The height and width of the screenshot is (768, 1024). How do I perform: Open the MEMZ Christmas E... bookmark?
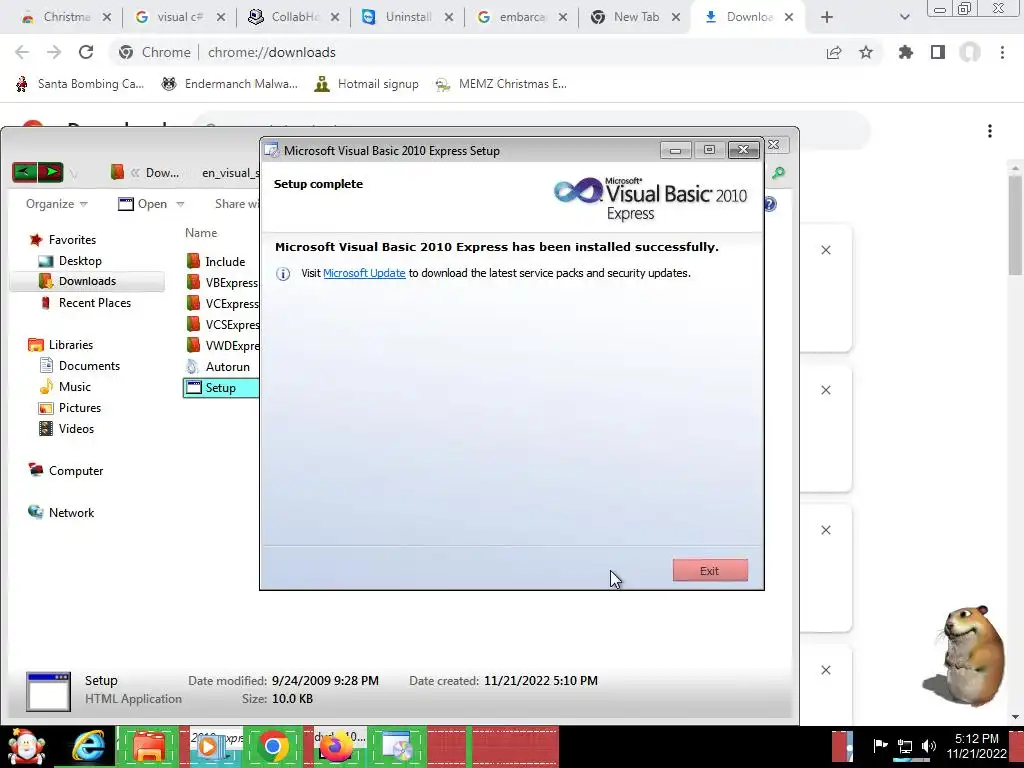coord(501,84)
